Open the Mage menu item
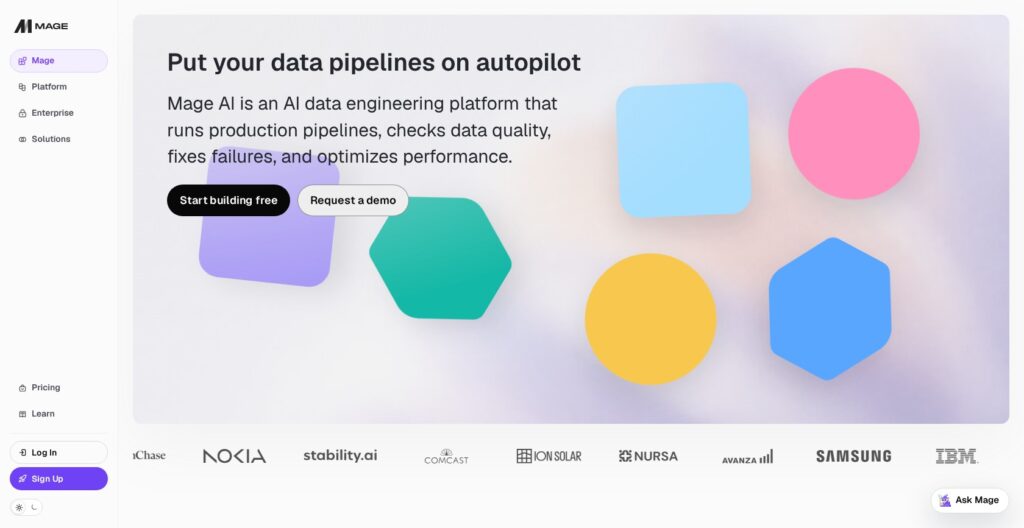The height and width of the screenshot is (528, 1024). [59, 61]
